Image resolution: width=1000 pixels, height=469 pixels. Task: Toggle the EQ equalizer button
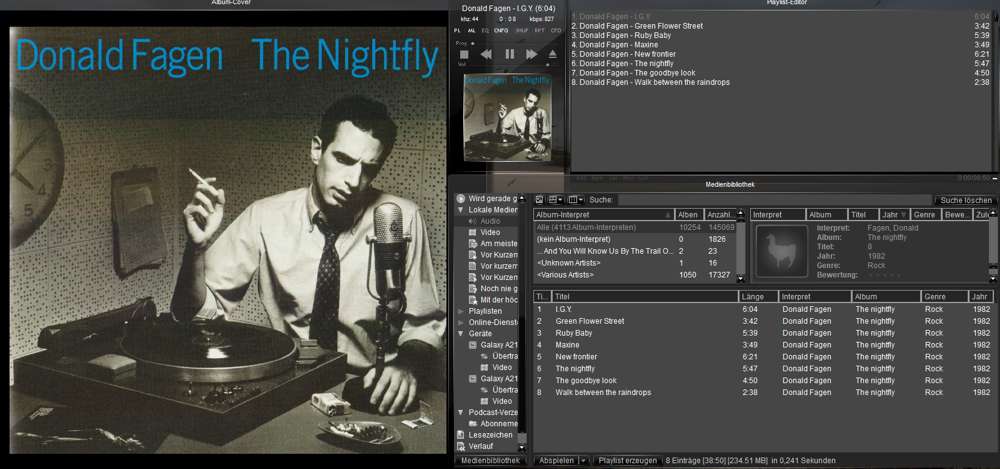486,31
